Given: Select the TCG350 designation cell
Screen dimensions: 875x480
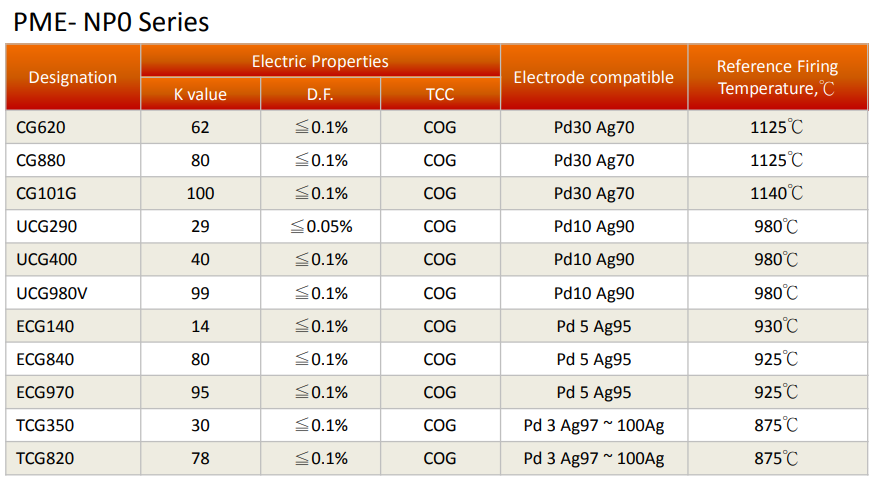Looking at the screenshot, I should (x=73, y=425).
